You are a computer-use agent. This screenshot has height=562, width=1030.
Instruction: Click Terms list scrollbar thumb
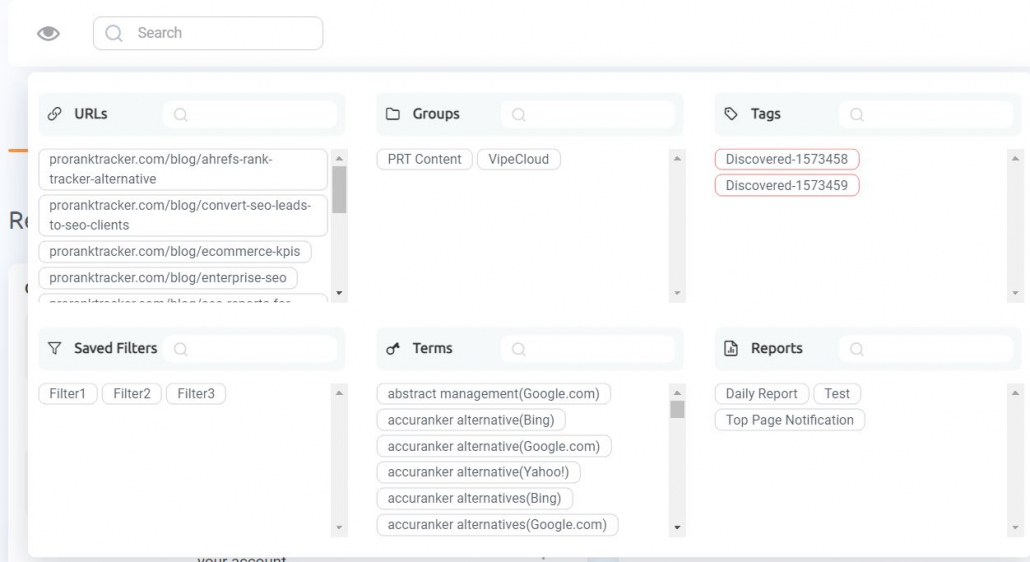(x=677, y=409)
